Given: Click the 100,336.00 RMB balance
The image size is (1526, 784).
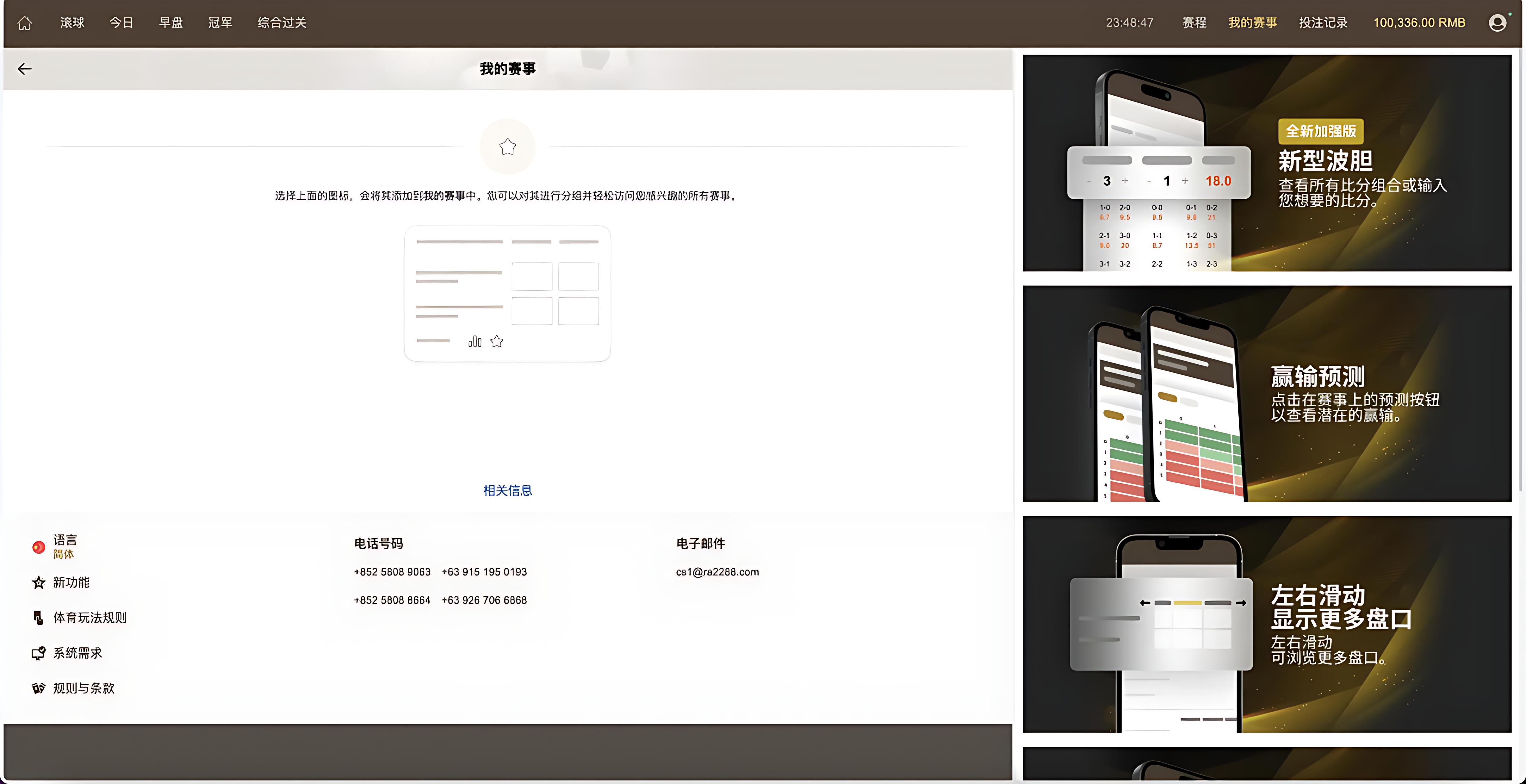Looking at the screenshot, I should pos(1419,23).
